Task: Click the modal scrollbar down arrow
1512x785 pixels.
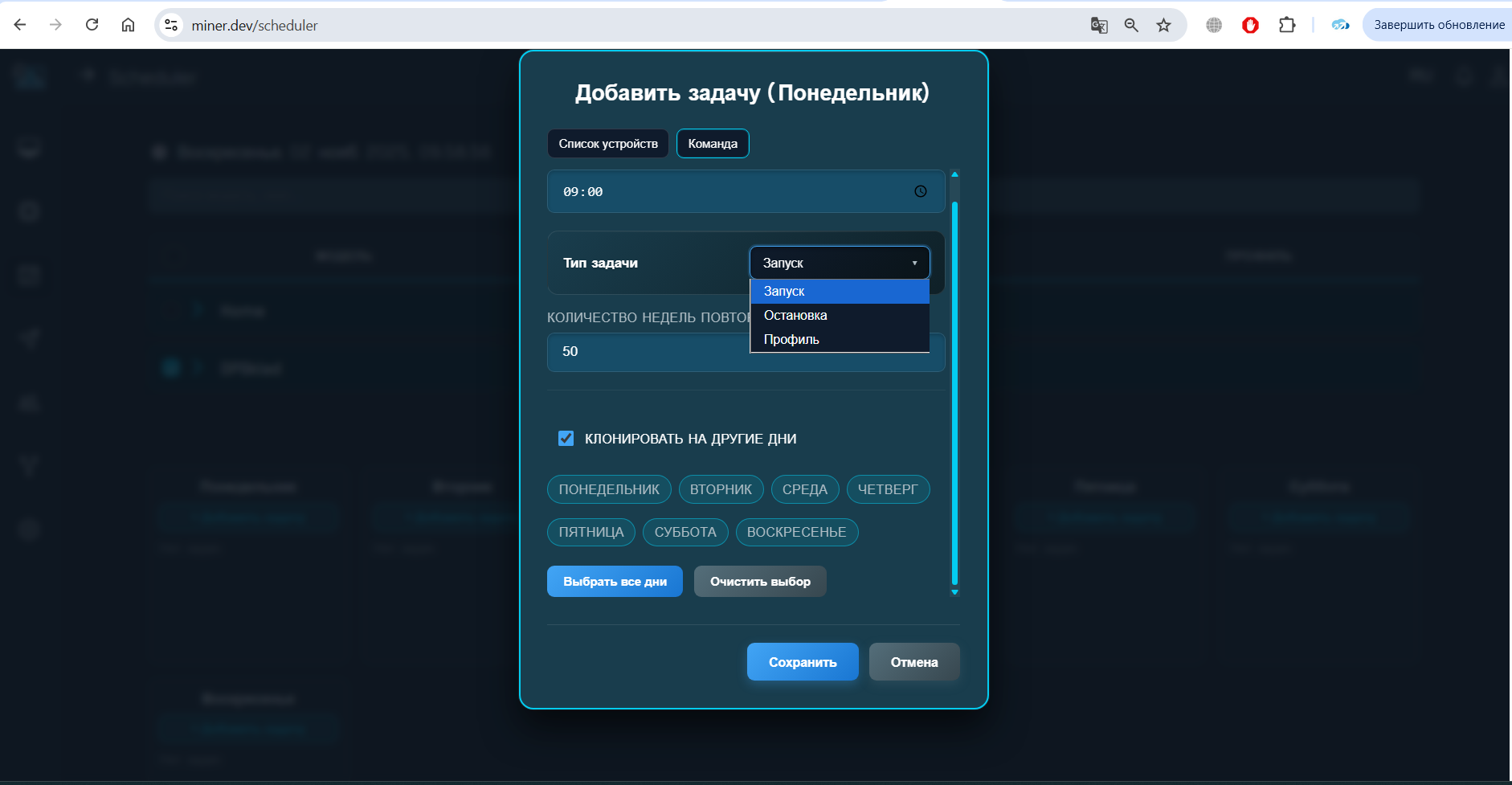Action: (954, 592)
